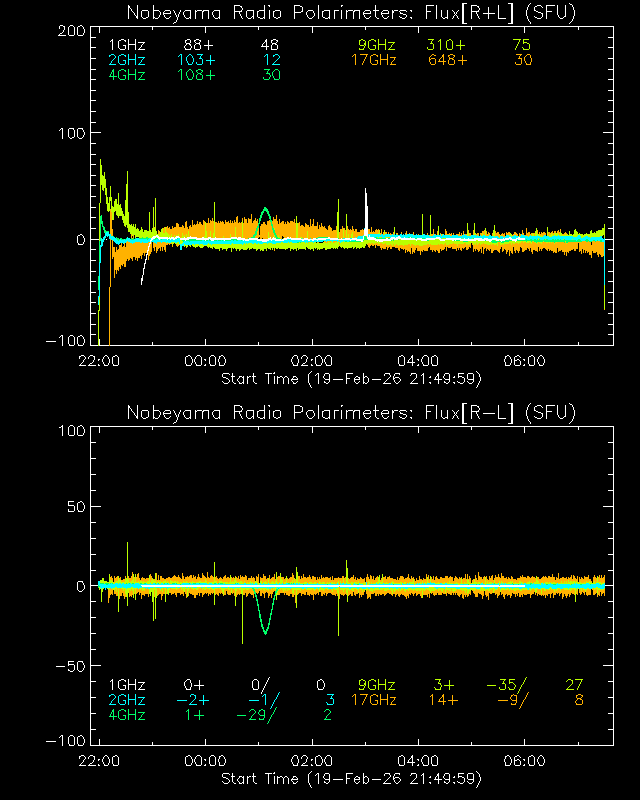Click the 22:00 time tick under lower plot
The image size is (640, 800).
pos(99,760)
